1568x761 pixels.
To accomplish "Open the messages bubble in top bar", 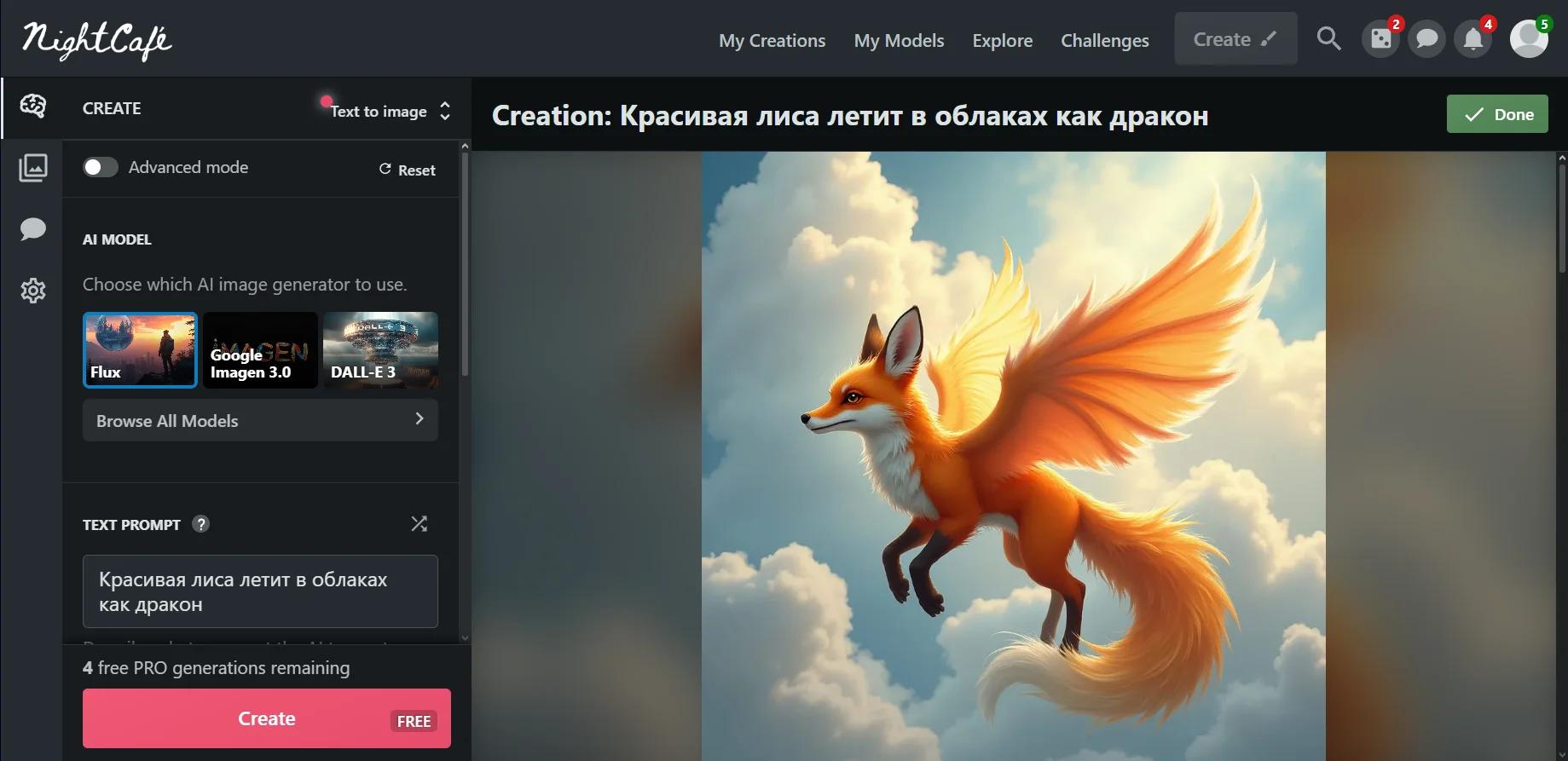I will click(1426, 39).
